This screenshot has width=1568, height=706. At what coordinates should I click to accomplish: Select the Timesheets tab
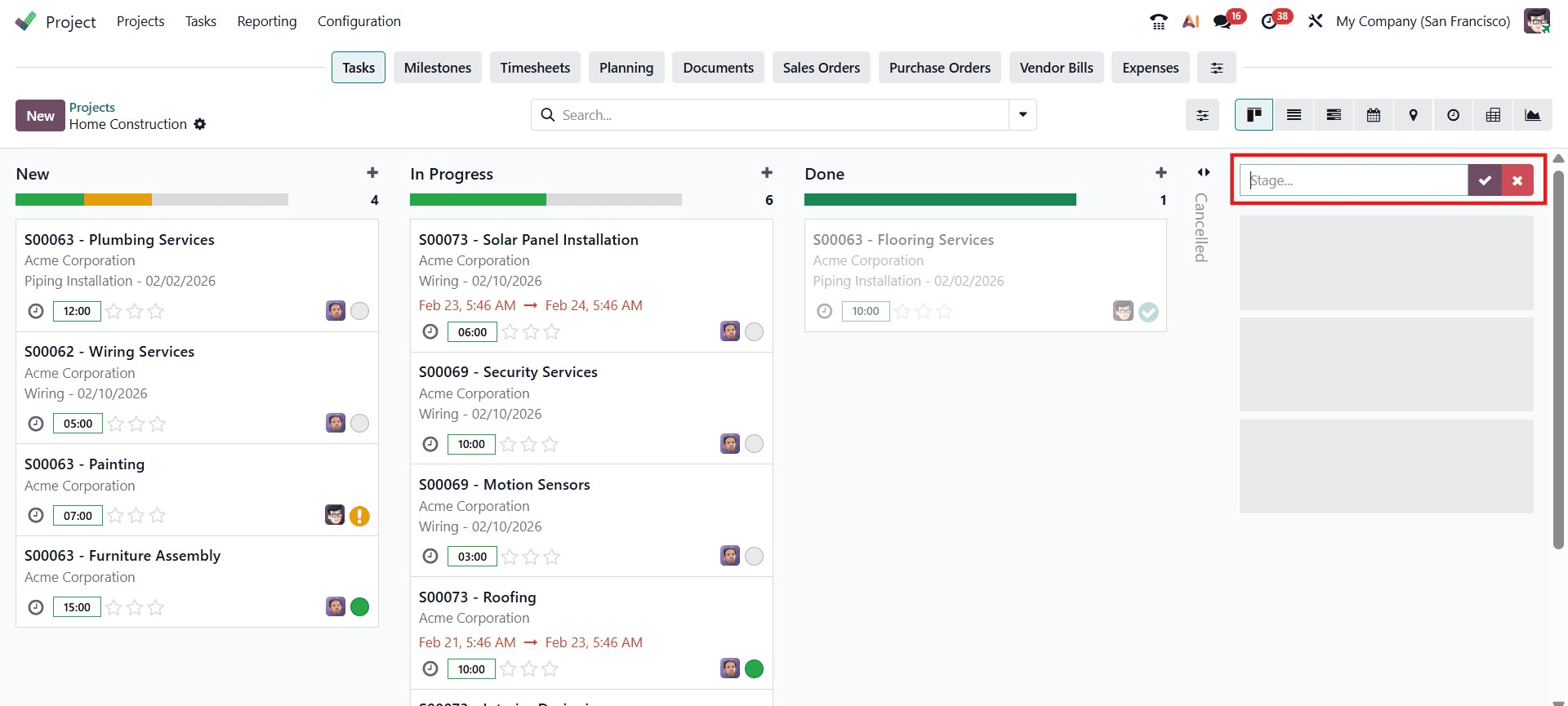[536, 68]
